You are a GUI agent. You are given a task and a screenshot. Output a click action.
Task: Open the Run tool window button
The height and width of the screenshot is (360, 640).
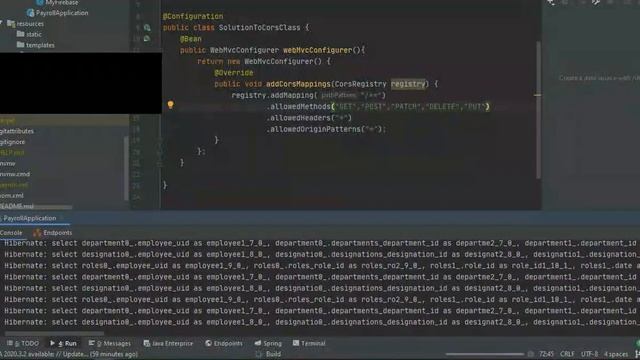point(63,343)
